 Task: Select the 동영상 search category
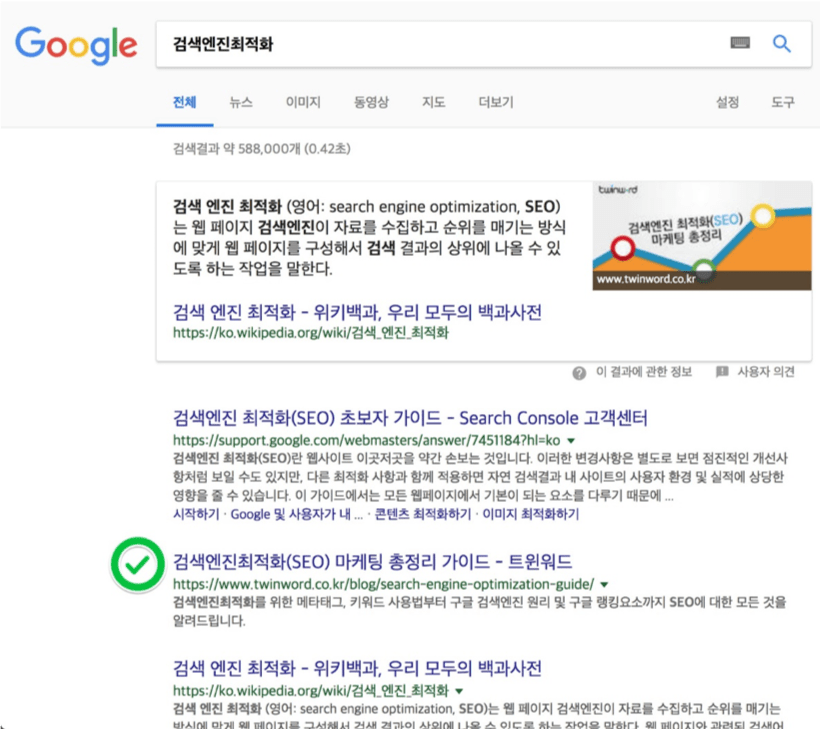point(370,104)
